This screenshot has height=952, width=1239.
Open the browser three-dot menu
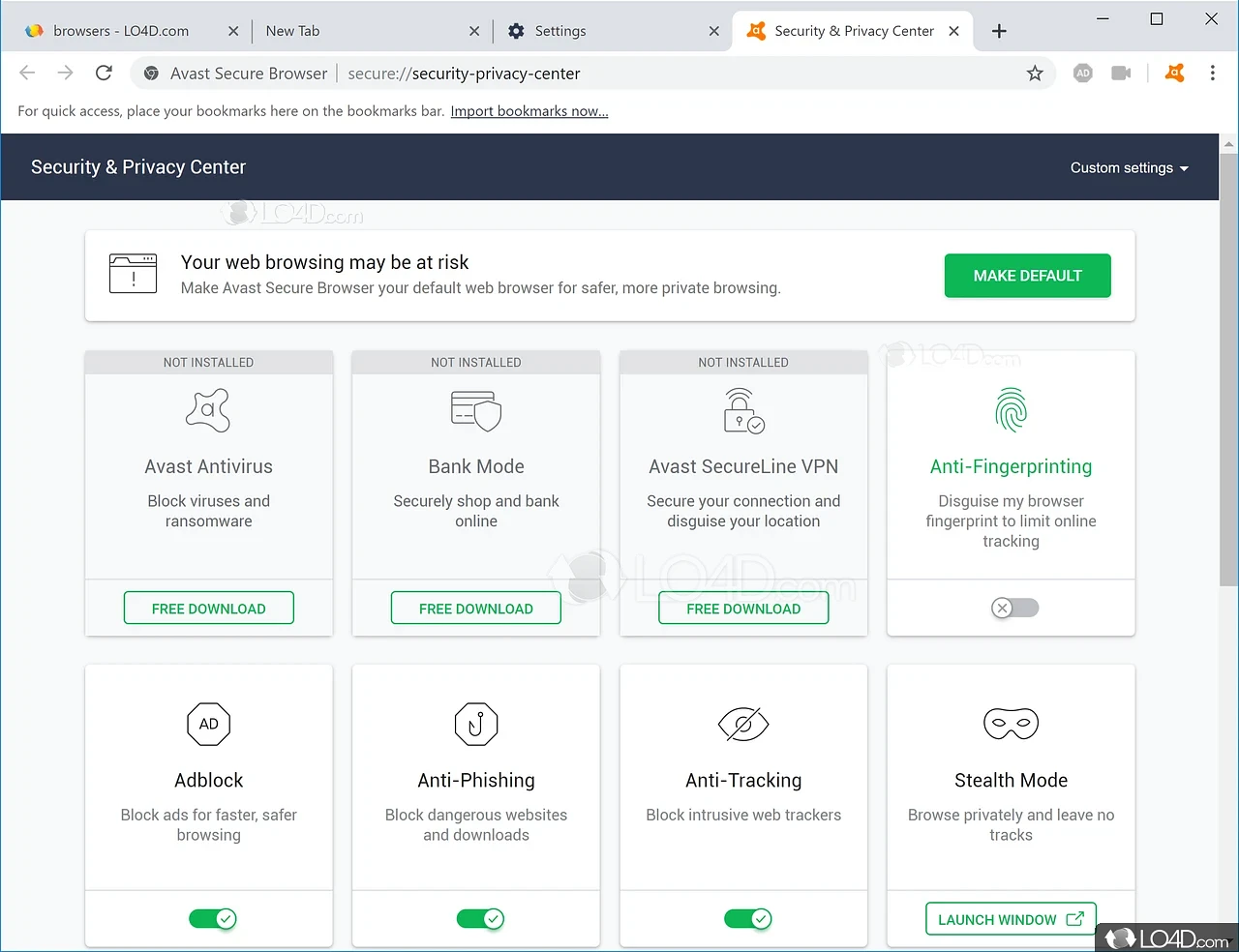click(x=1212, y=74)
